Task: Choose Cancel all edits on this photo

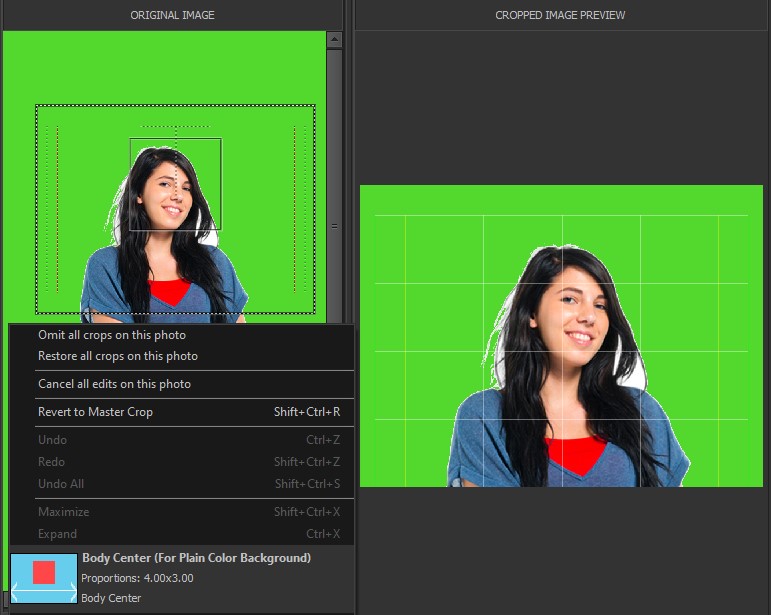Action: coord(114,384)
